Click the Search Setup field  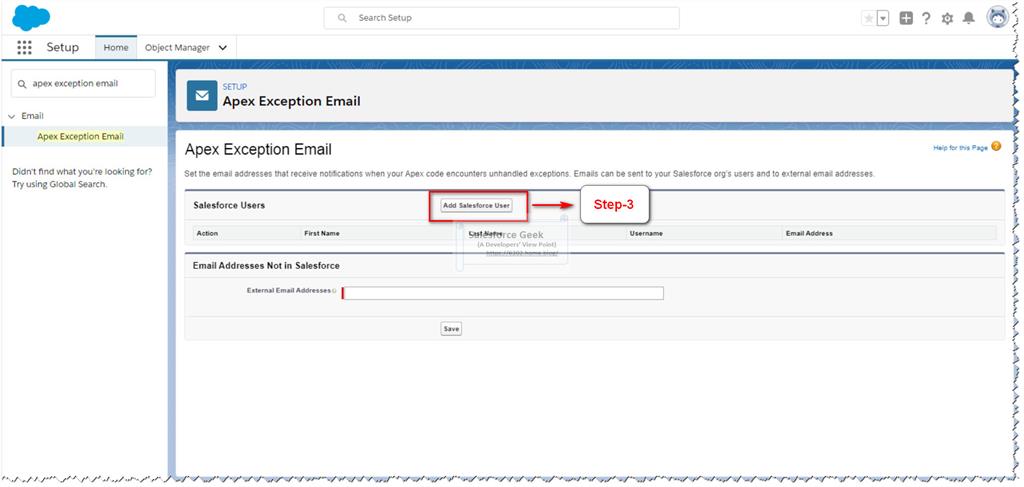point(502,18)
